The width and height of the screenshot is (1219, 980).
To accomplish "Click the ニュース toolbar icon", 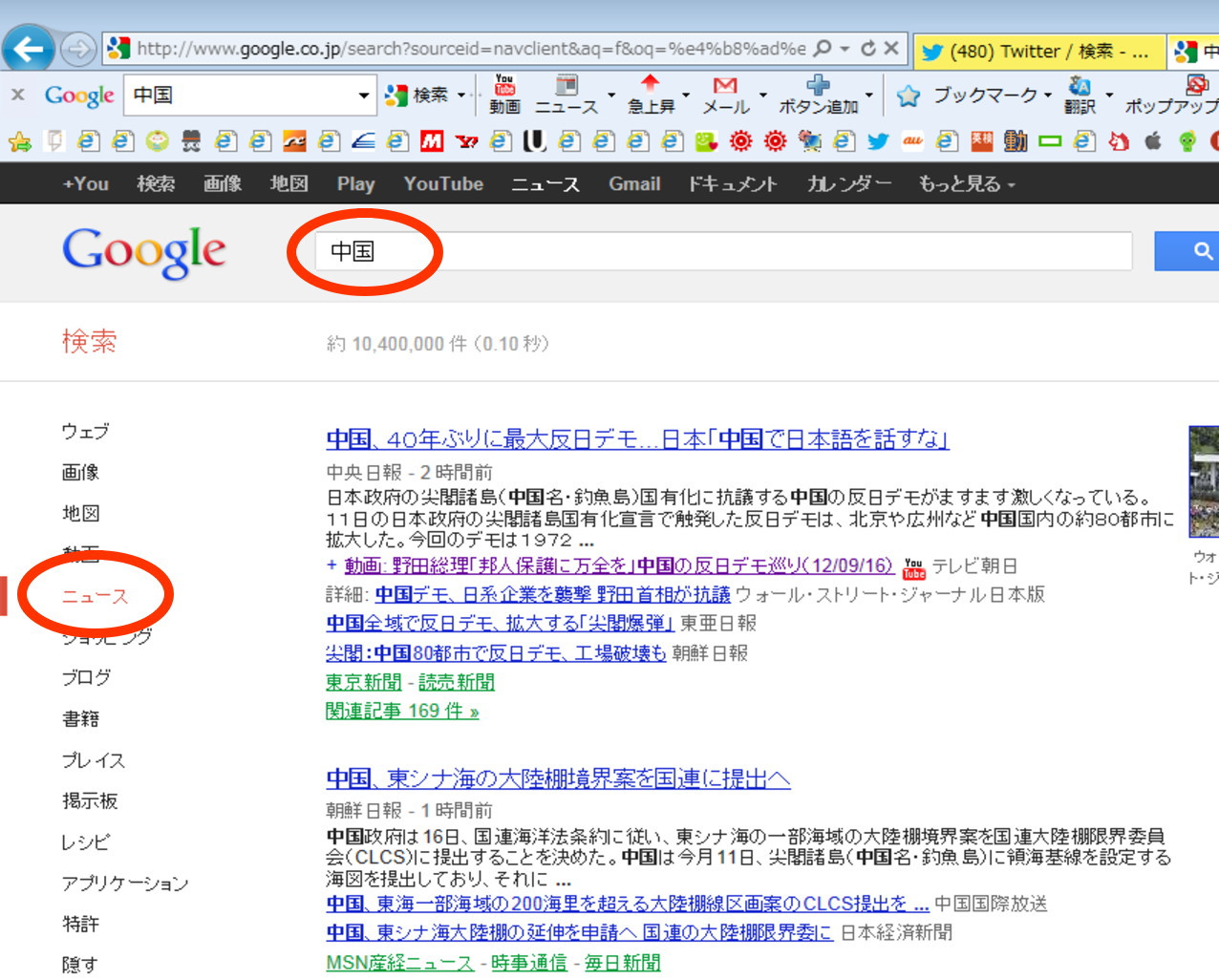I will (567, 95).
